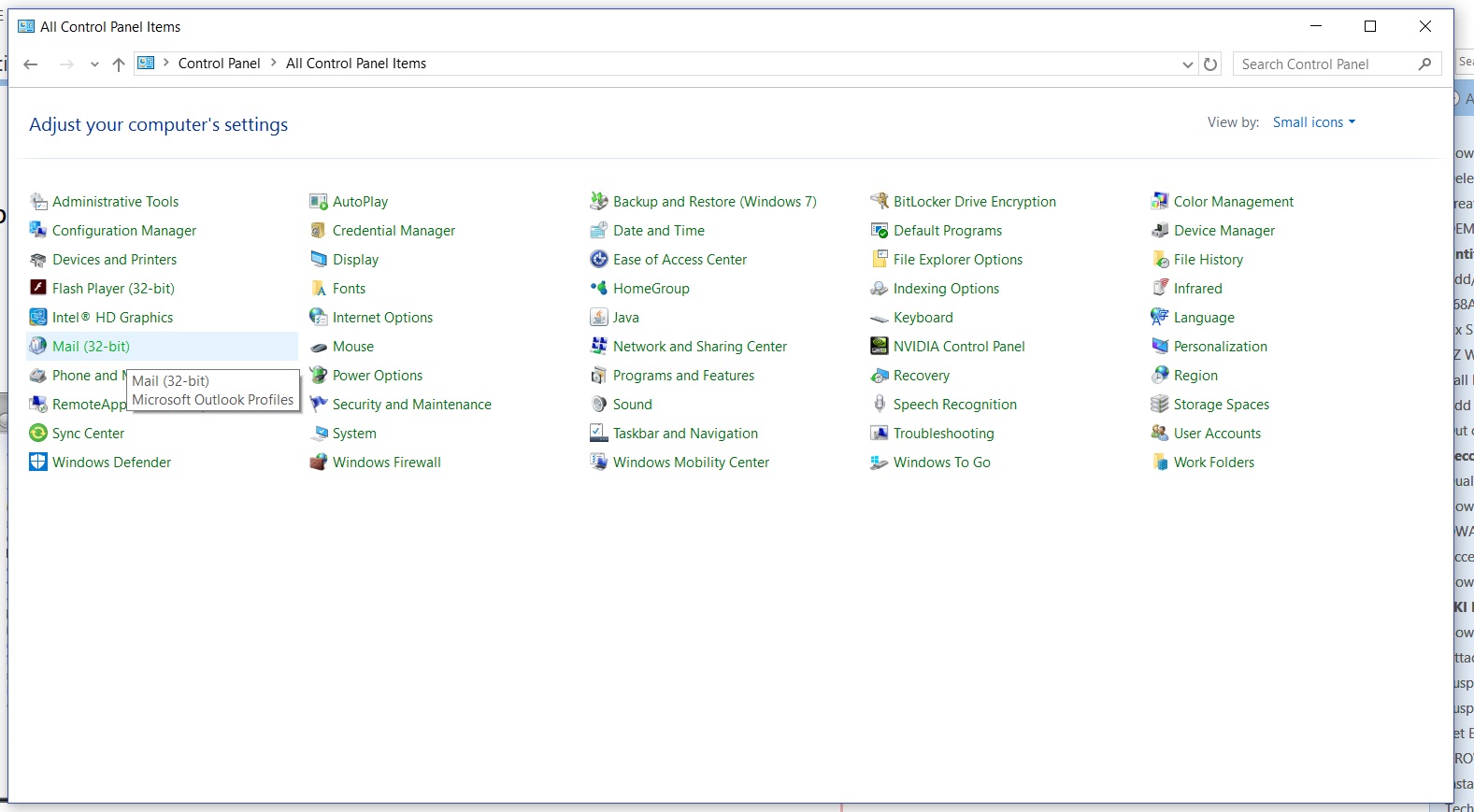Open the Backup and Restore icon

click(599, 202)
